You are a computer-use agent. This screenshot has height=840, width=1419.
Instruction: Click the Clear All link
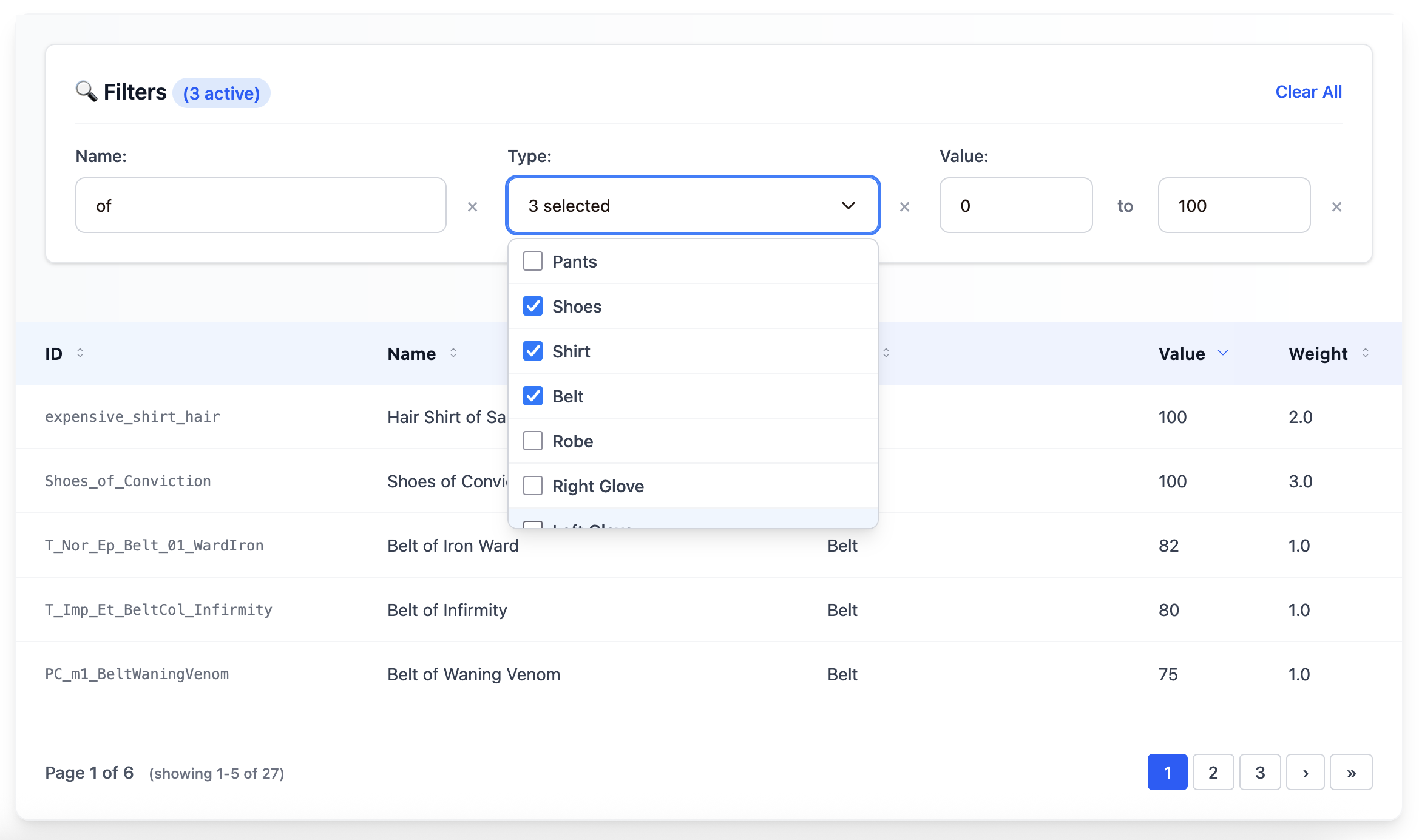pos(1309,91)
